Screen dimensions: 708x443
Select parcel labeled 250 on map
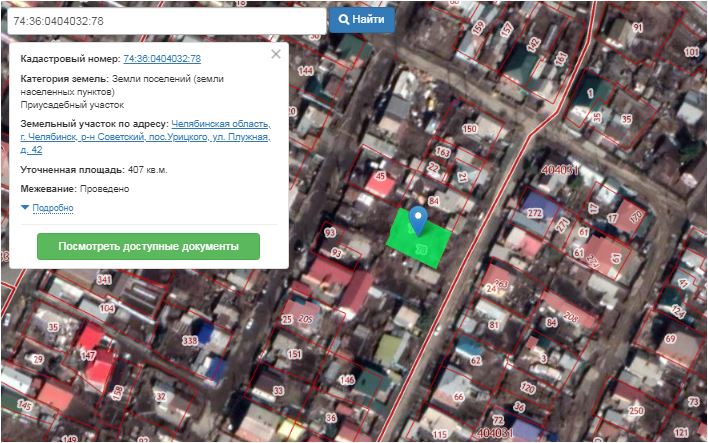(x=635, y=411)
